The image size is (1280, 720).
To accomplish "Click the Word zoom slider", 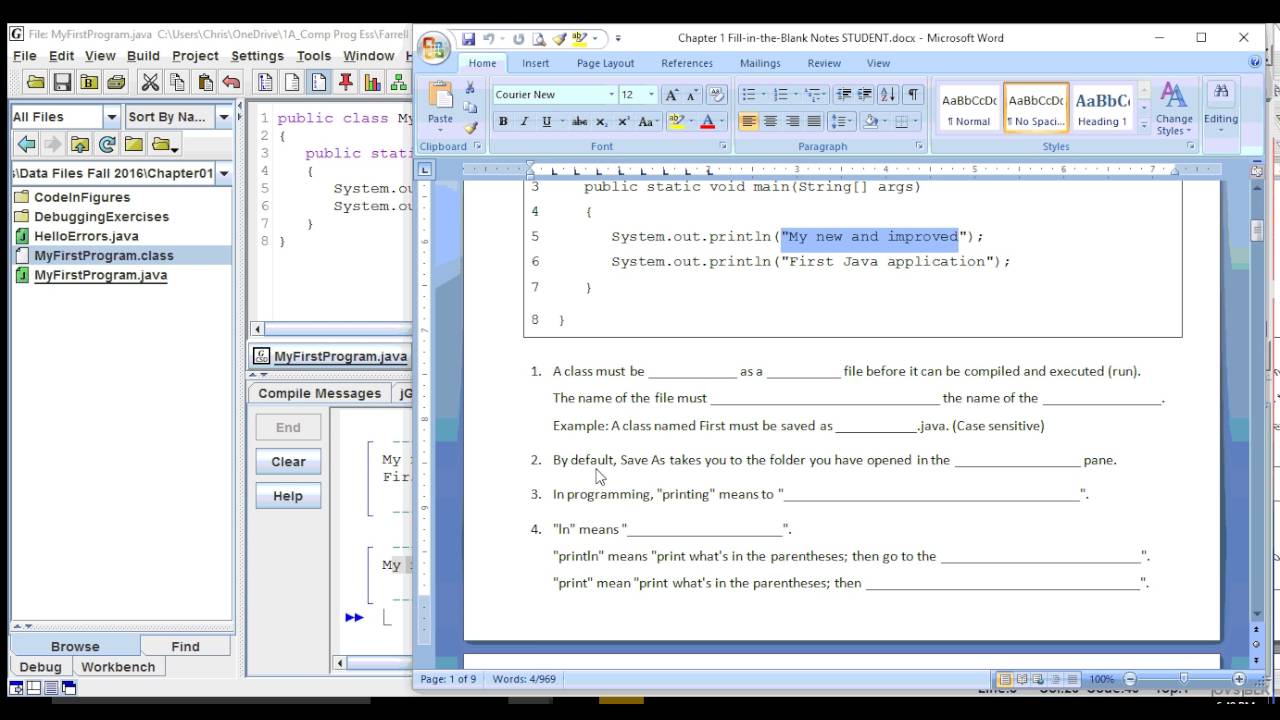I will [1184, 679].
